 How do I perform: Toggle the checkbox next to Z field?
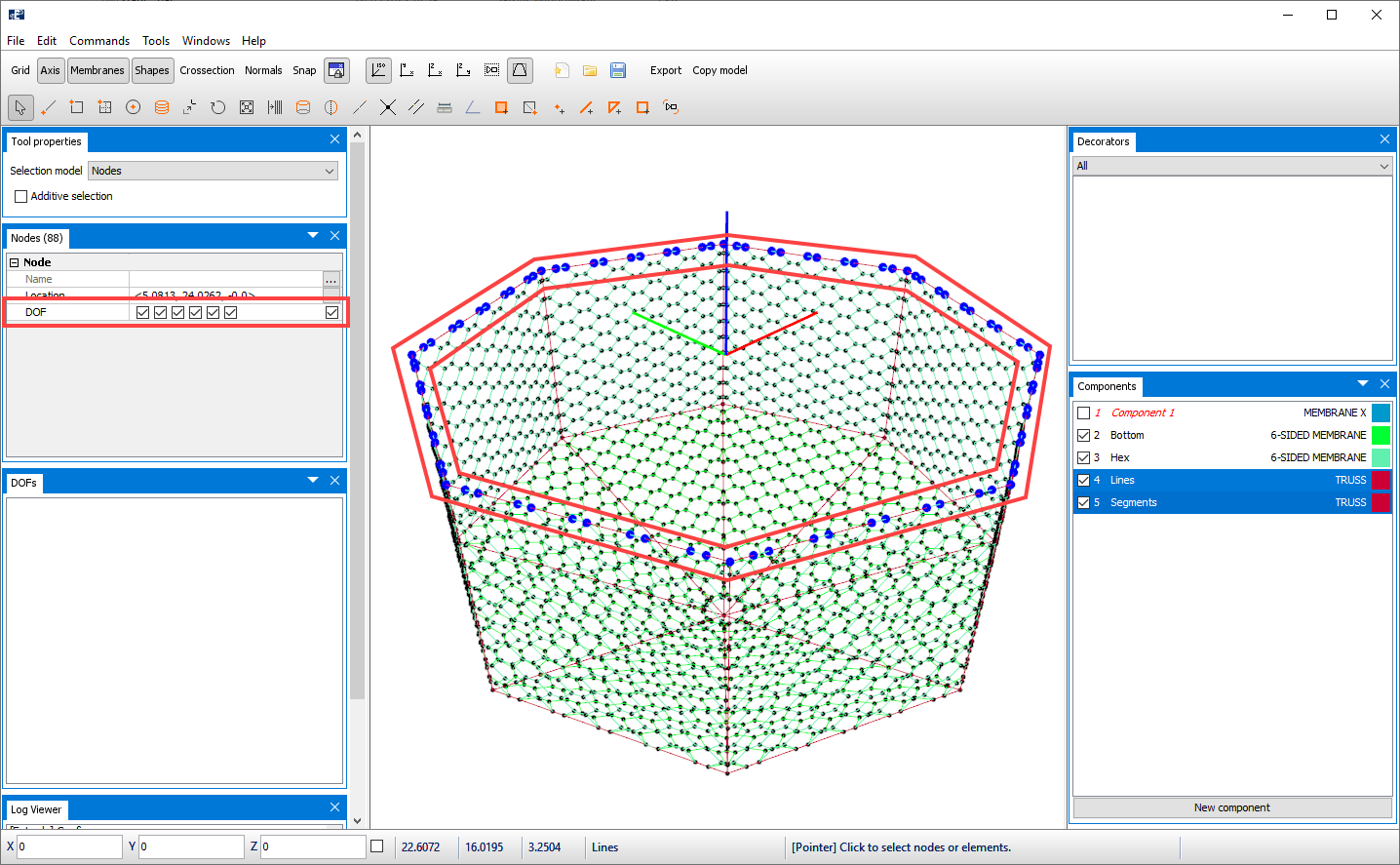pos(377,846)
